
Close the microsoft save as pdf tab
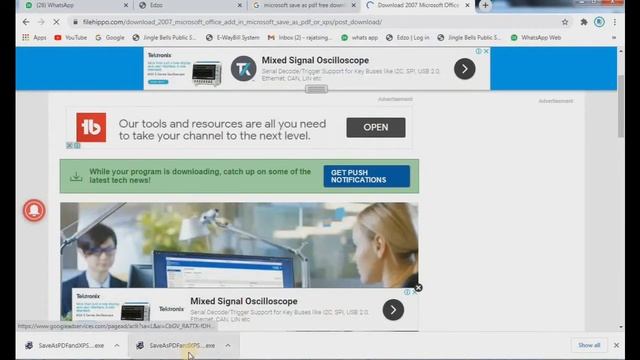click(353, 5)
